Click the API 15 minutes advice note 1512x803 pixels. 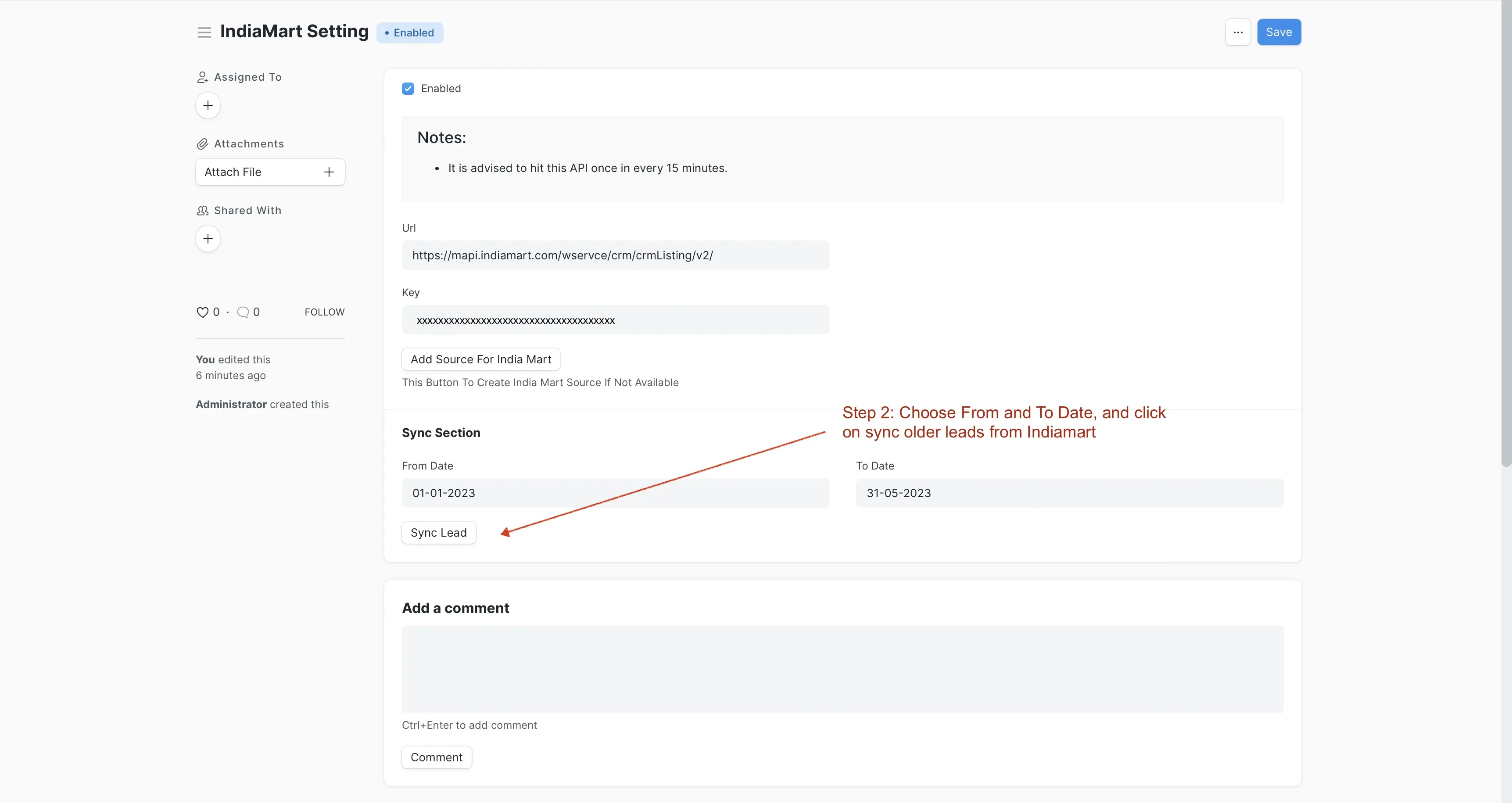click(588, 168)
